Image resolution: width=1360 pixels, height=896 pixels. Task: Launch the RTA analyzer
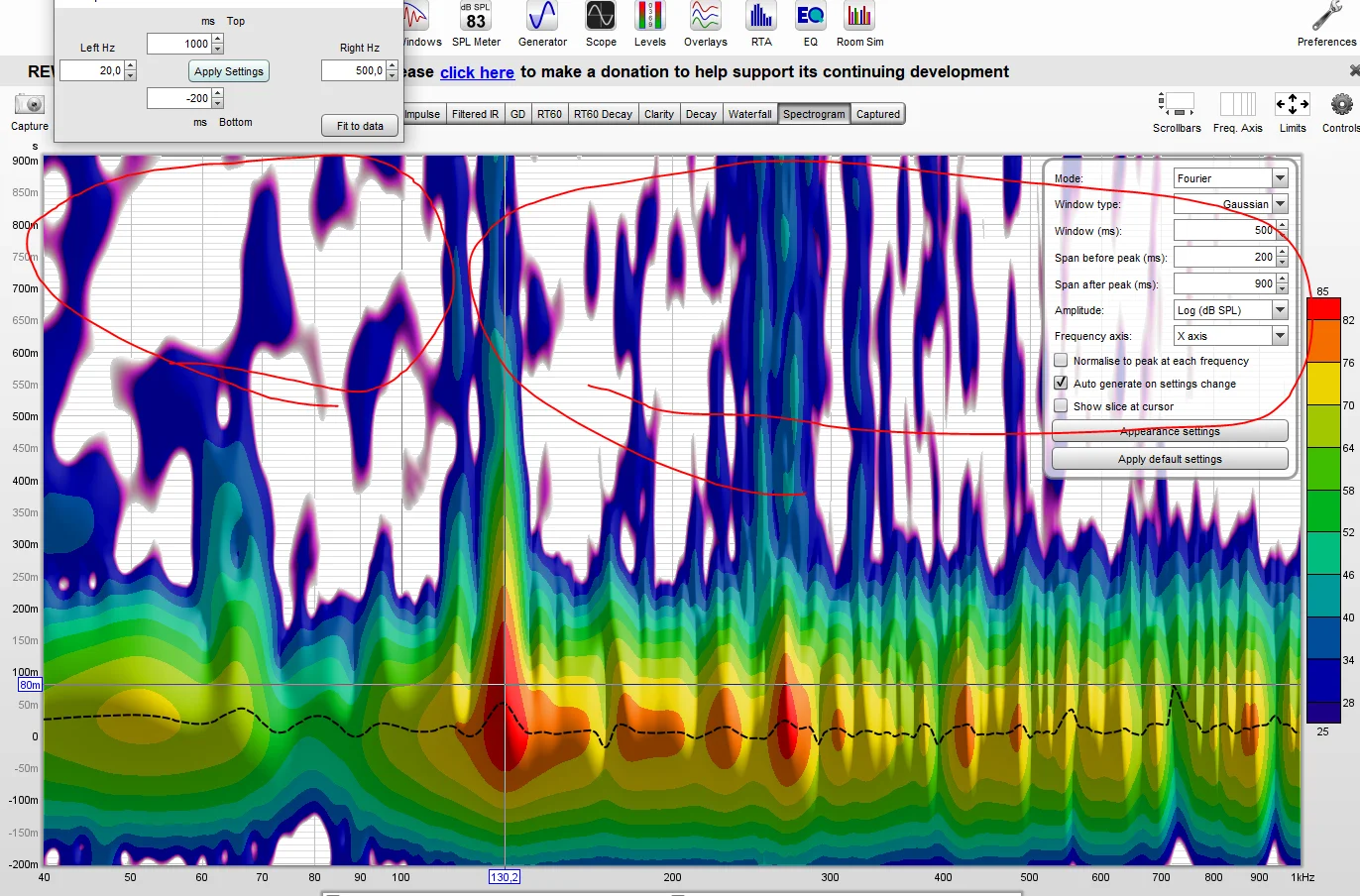point(761,25)
